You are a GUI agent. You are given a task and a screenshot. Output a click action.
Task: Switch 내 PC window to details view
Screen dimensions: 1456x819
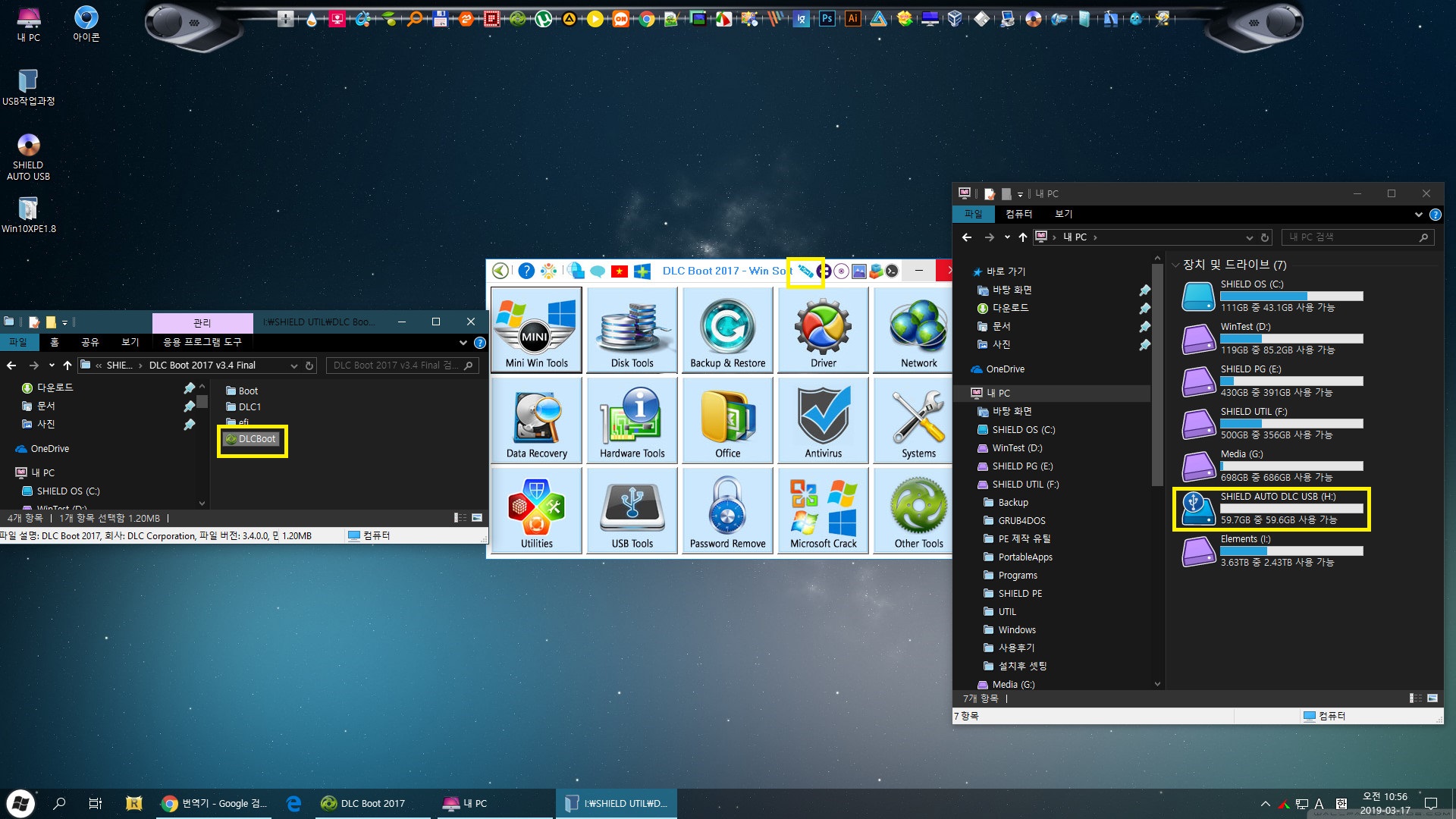[x=1416, y=698]
